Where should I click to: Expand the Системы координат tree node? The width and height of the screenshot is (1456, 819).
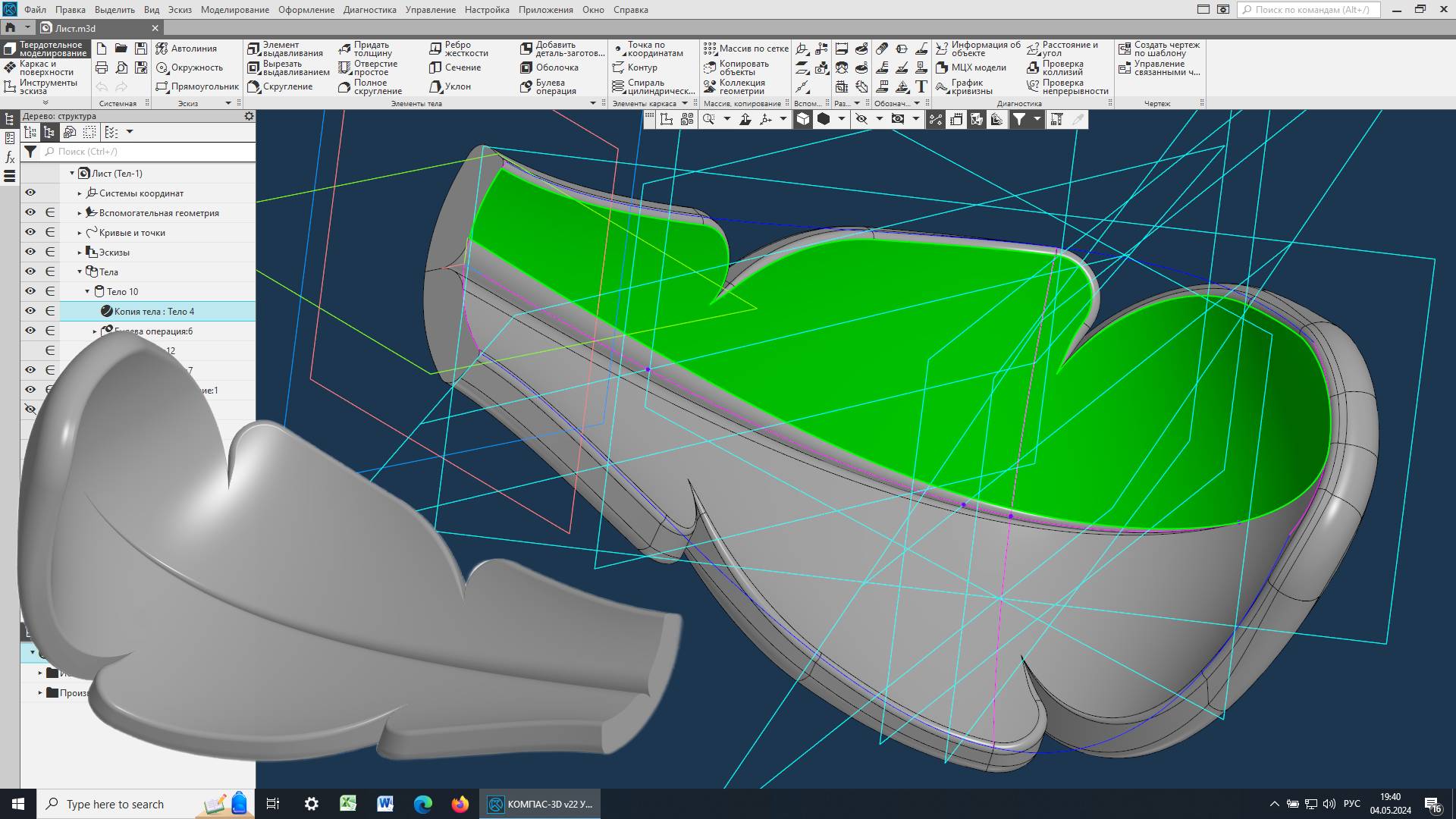click(x=80, y=193)
